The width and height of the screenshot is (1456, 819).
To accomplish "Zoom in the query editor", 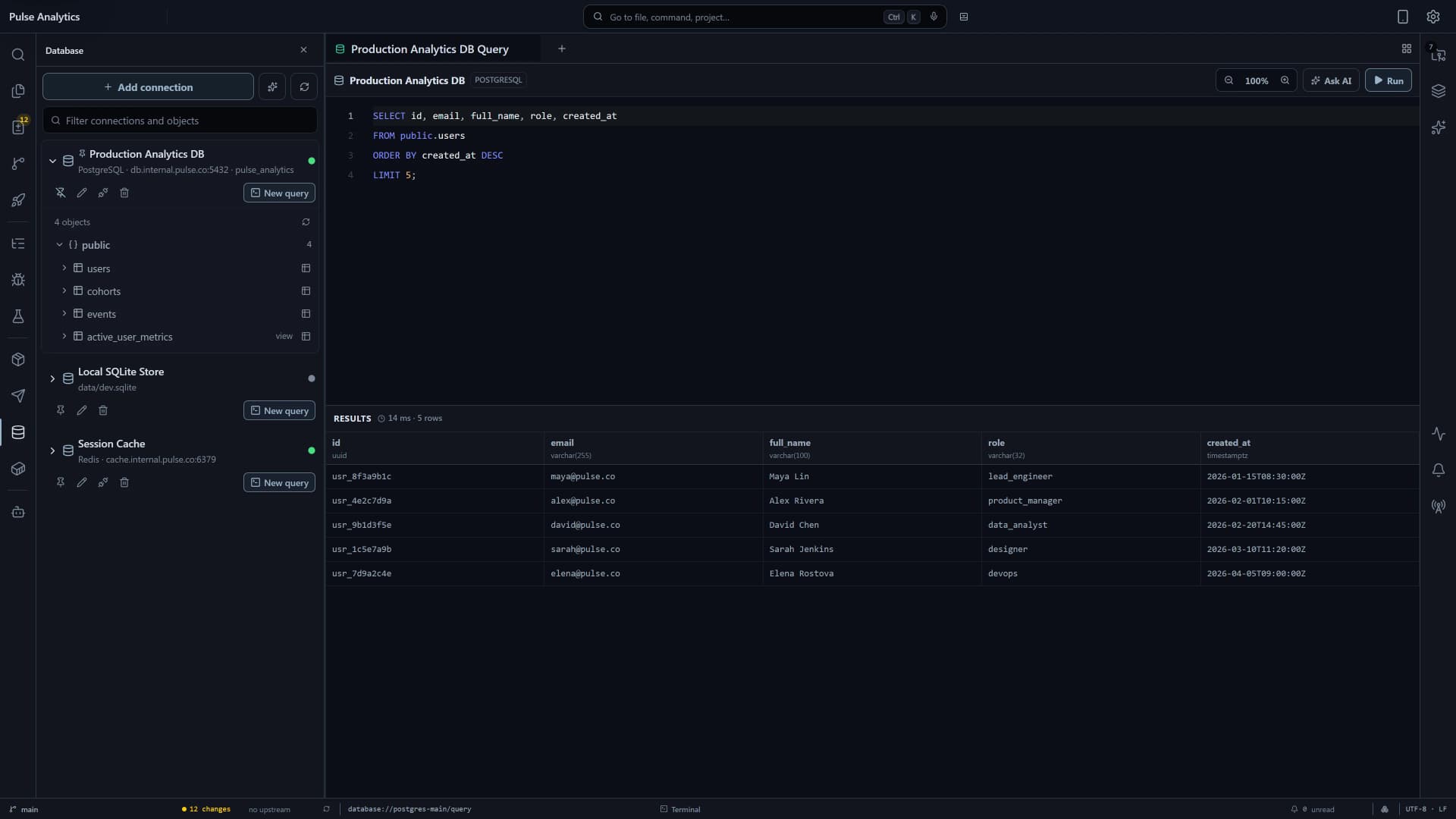I will pyautogui.click(x=1285, y=80).
